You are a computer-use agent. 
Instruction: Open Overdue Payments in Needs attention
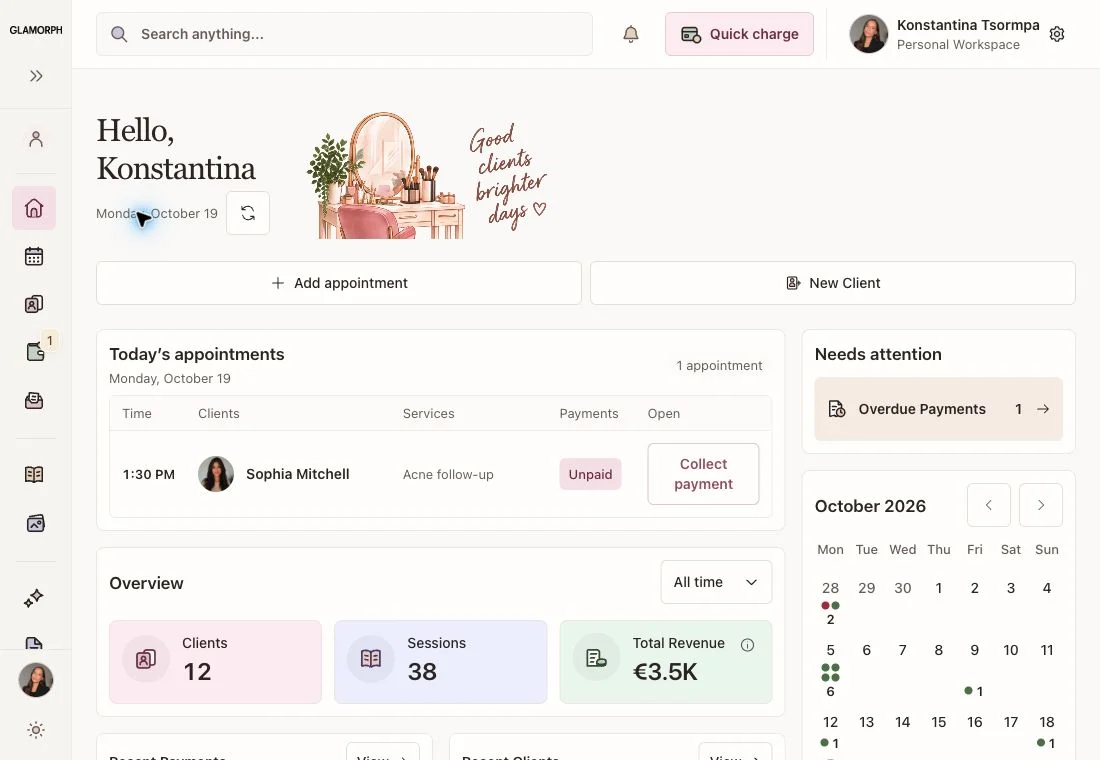tap(939, 409)
